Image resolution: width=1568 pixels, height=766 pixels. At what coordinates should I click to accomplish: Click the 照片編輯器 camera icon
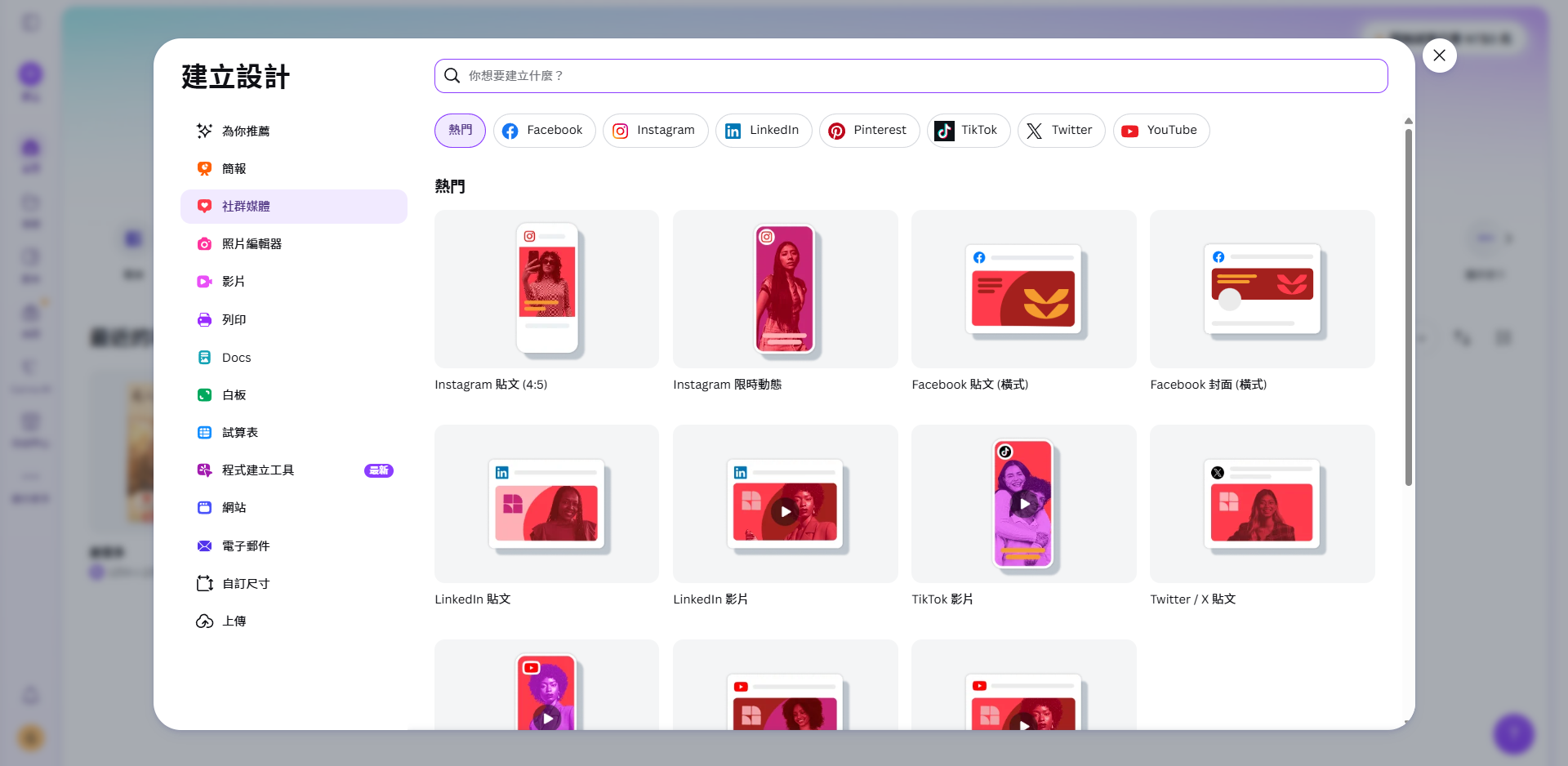point(204,243)
